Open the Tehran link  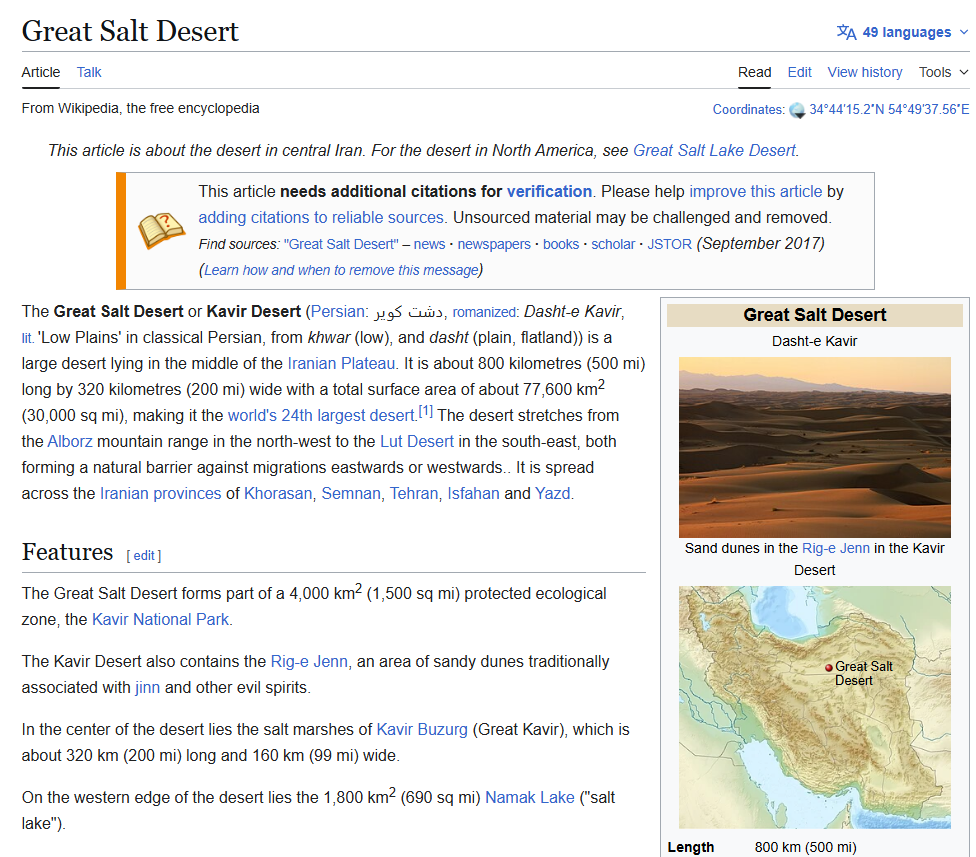414,494
